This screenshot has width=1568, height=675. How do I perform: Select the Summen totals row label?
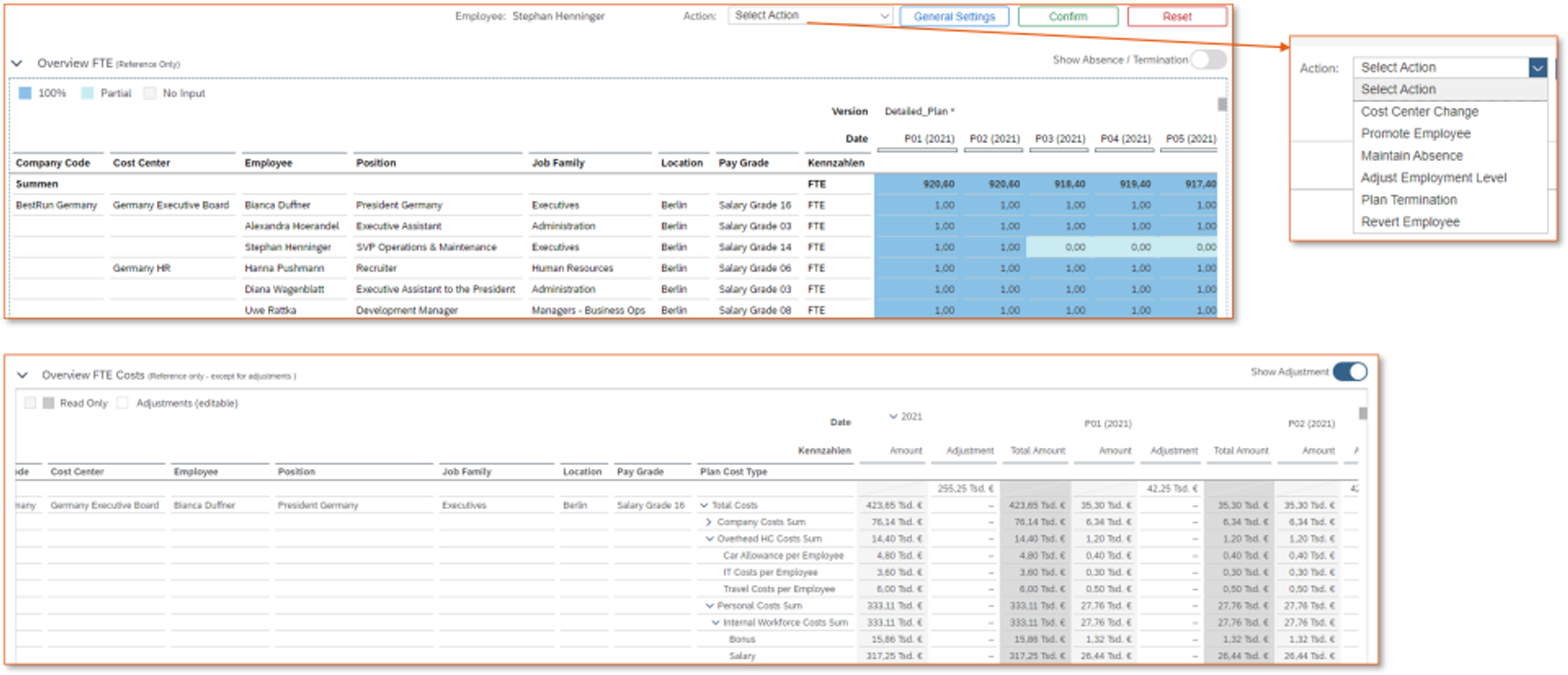pos(37,185)
